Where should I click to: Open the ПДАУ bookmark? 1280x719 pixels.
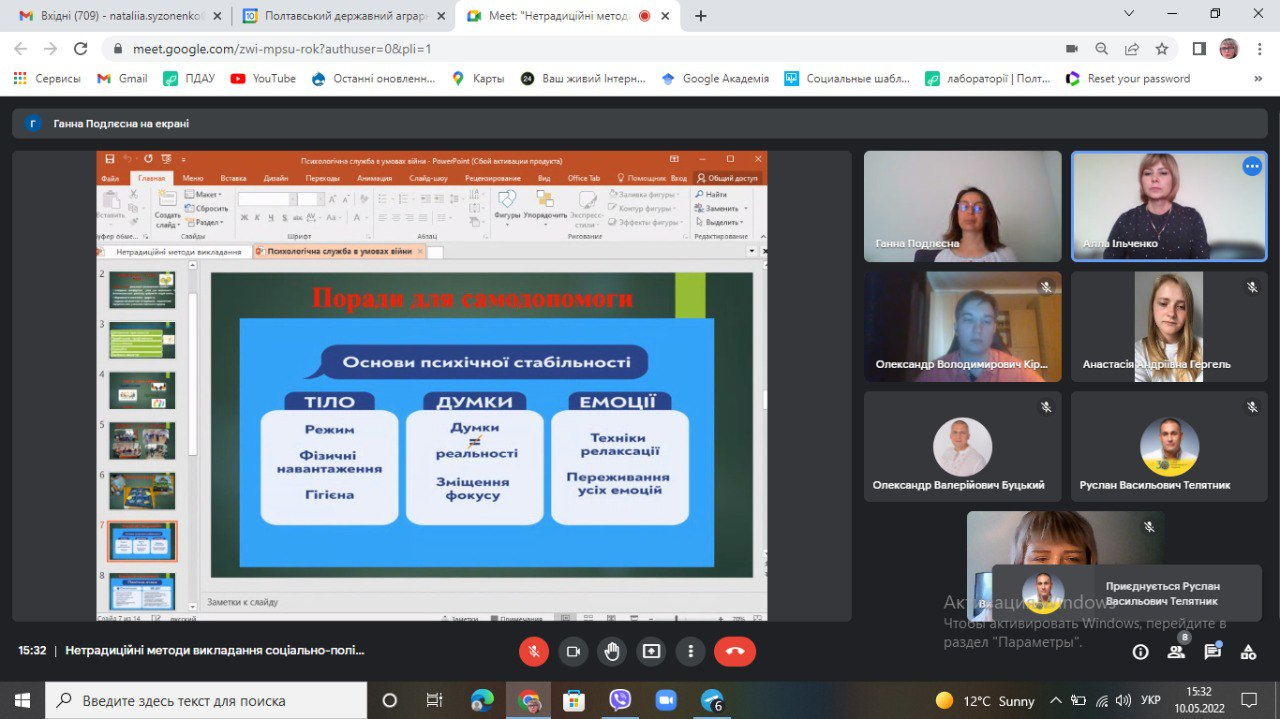pyautogui.click(x=190, y=78)
